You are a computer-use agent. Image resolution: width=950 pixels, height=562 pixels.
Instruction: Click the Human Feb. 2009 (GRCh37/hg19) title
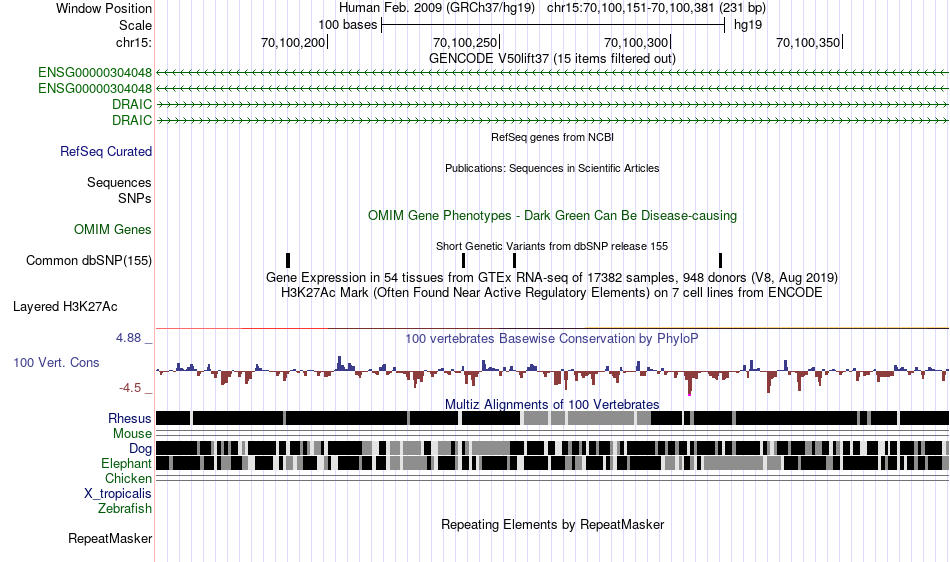point(436,8)
